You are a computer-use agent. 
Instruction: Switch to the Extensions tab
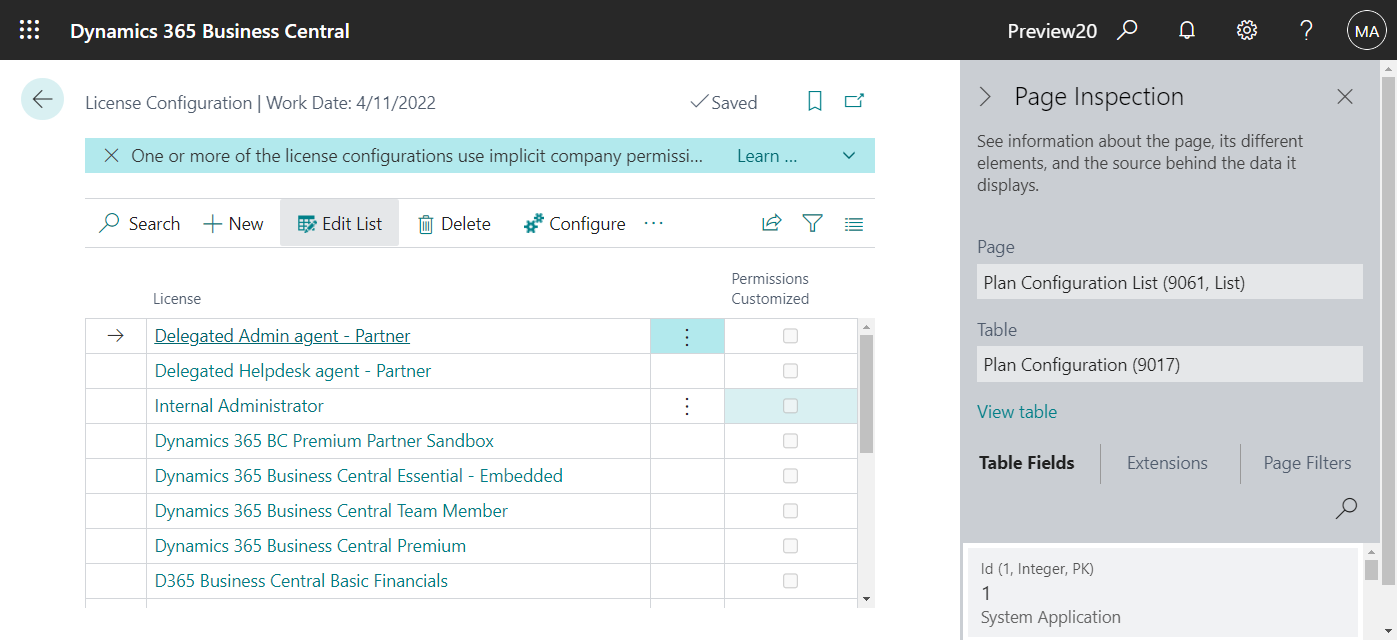[x=1167, y=462]
